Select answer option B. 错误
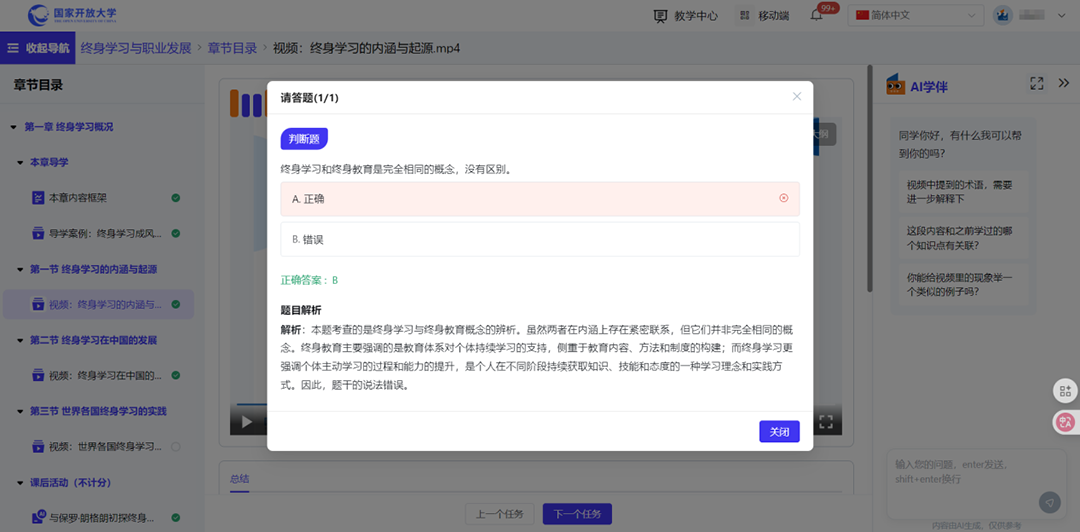Viewport: 1080px width, 532px height. coord(540,239)
